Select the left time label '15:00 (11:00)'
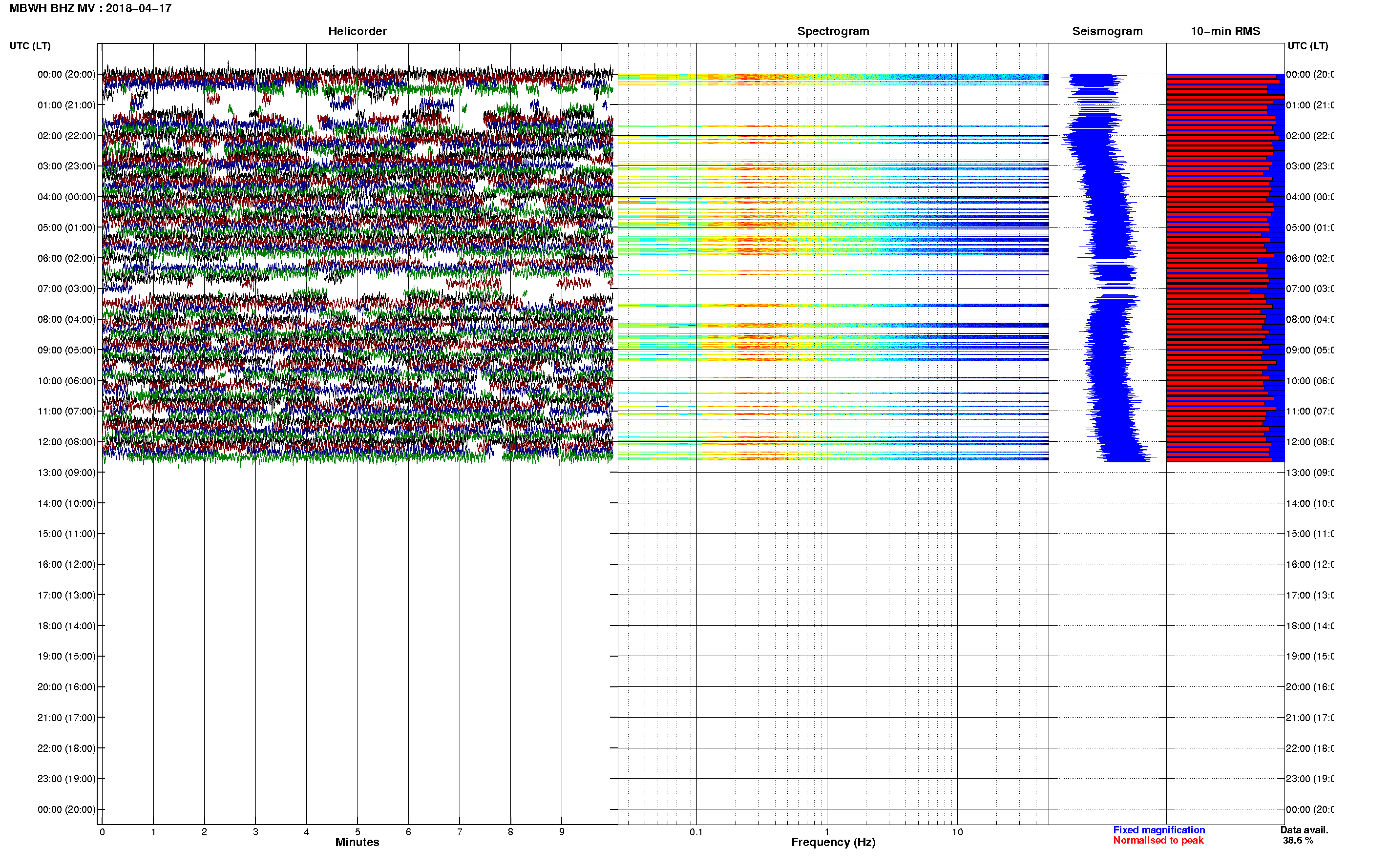The image size is (1389, 868). (66, 534)
